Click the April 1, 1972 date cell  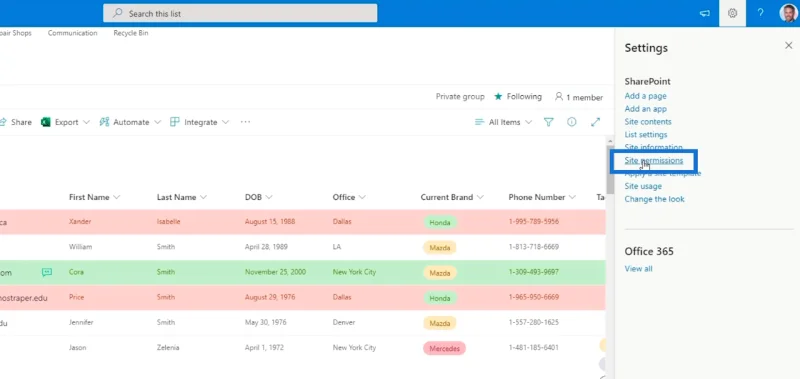click(x=264, y=347)
